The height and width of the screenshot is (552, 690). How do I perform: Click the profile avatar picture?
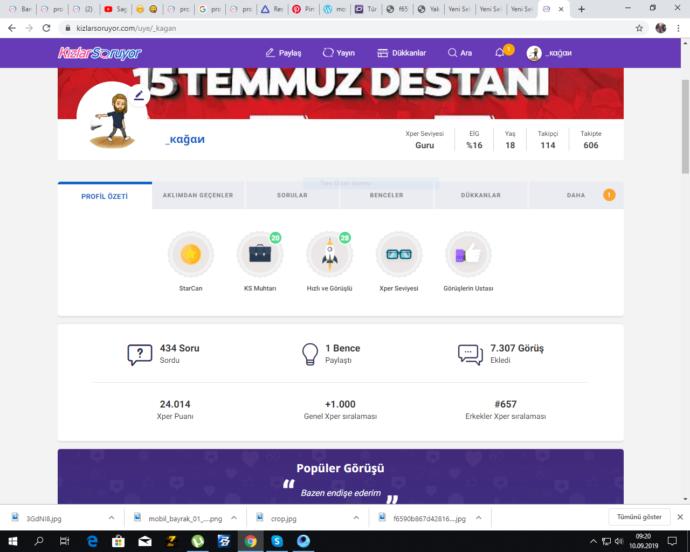[x=112, y=120]
